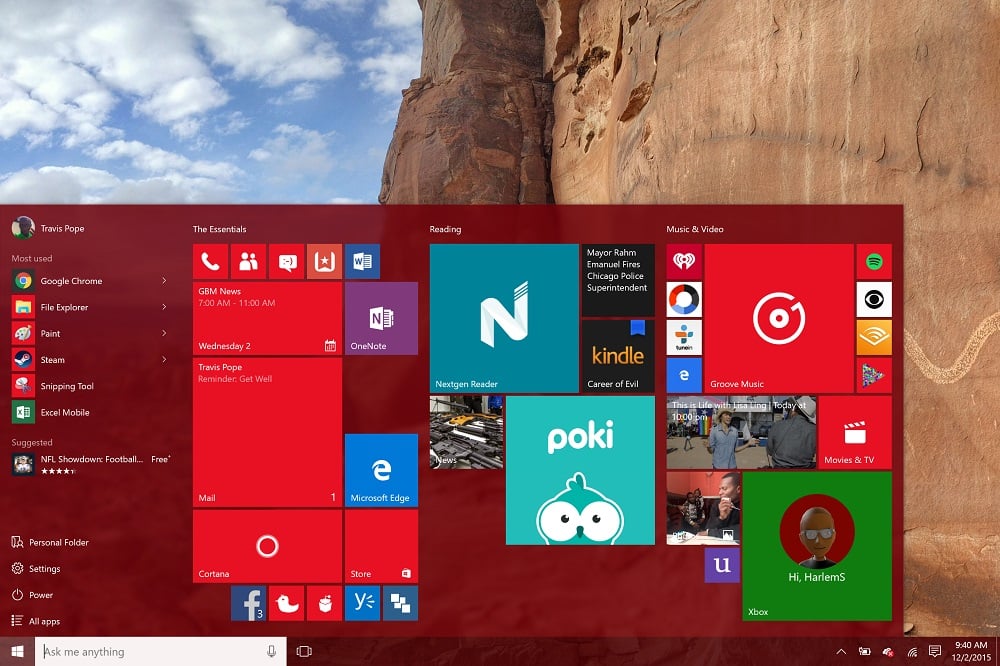Launch the Groove Music tile

pos(779,318)
